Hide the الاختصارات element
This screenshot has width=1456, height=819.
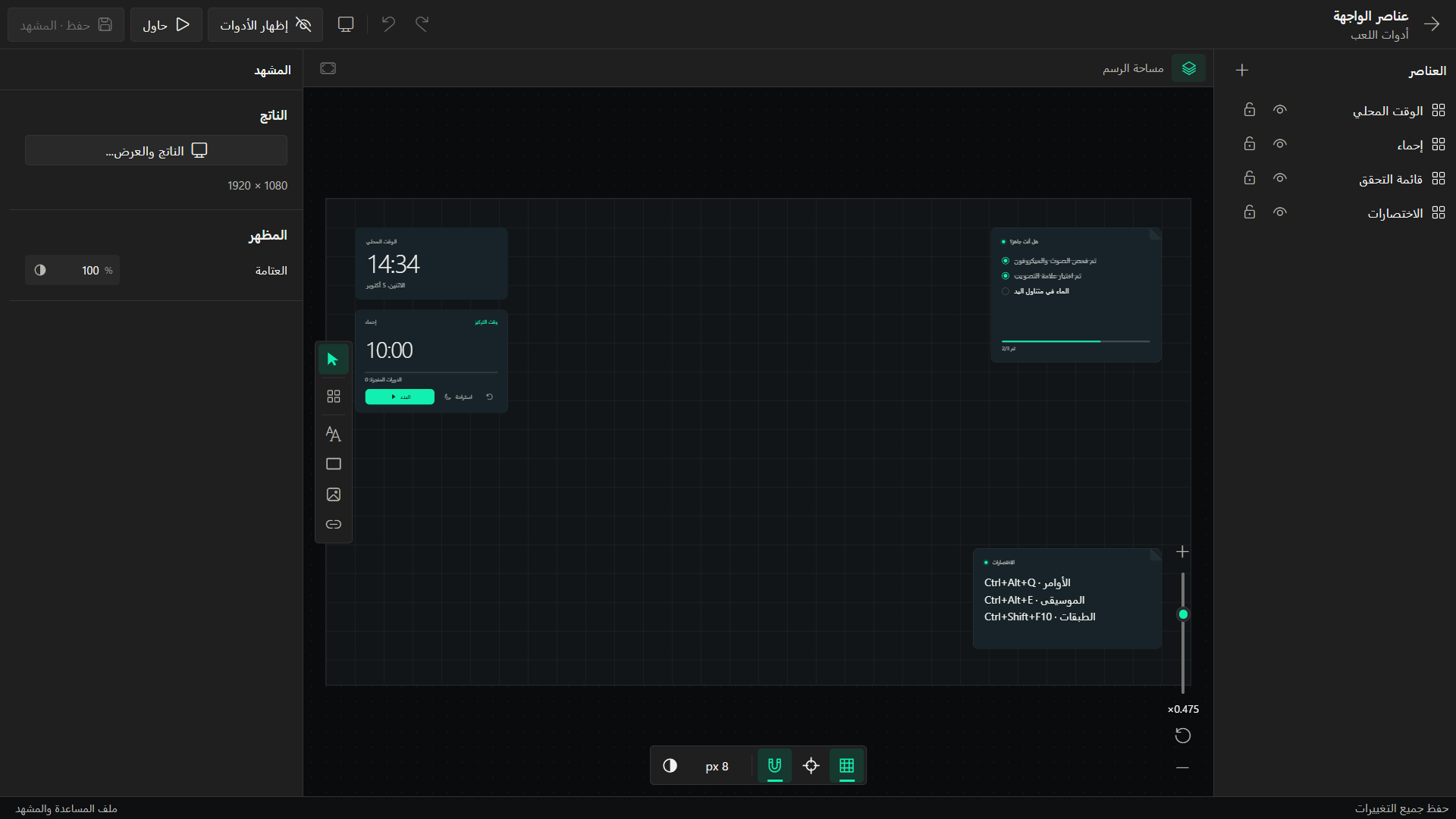1280,212
